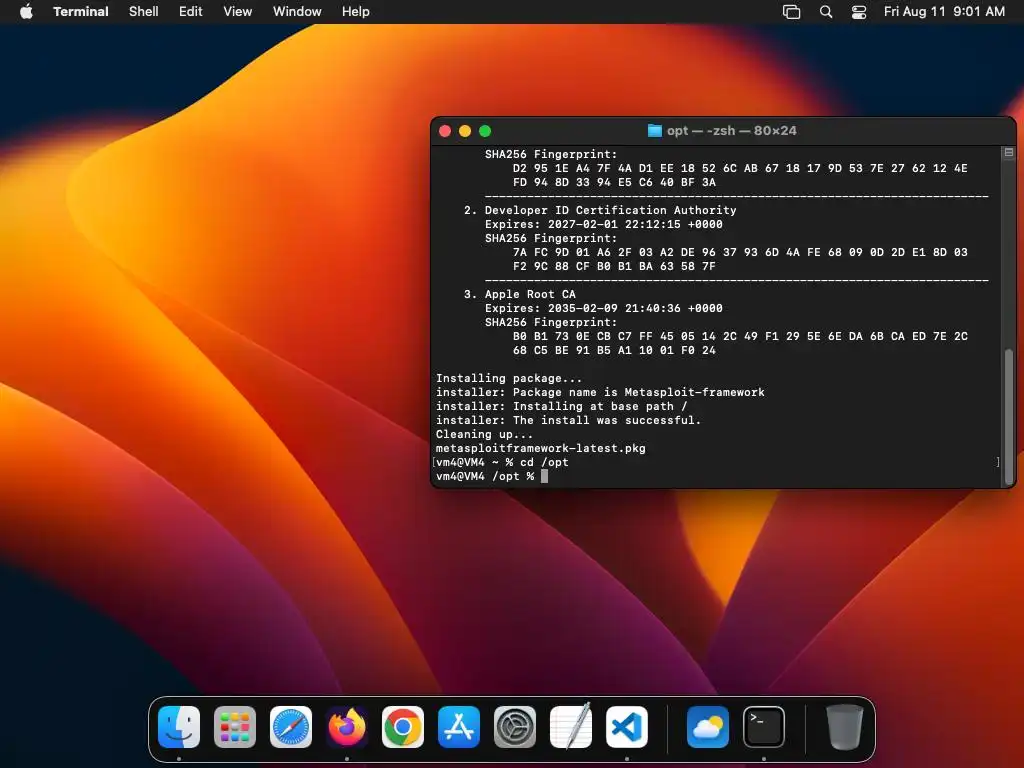
Task: Launch Finder from the Dock
Action: 178,726
